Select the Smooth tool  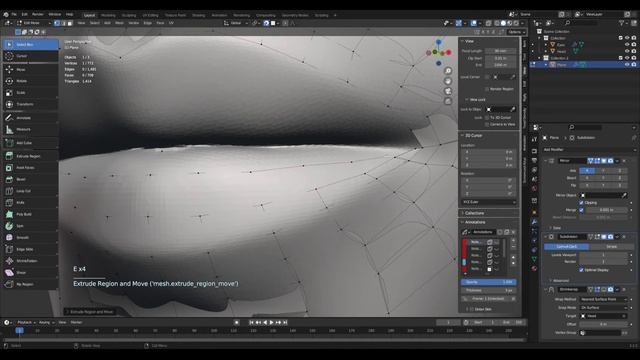[x=31, y=238]
